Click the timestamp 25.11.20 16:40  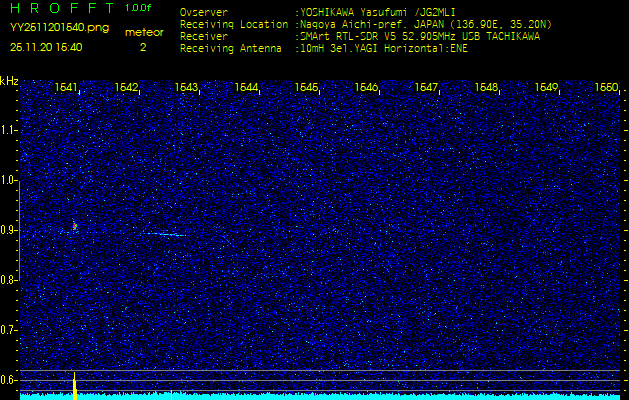click(x=46, y=47)
